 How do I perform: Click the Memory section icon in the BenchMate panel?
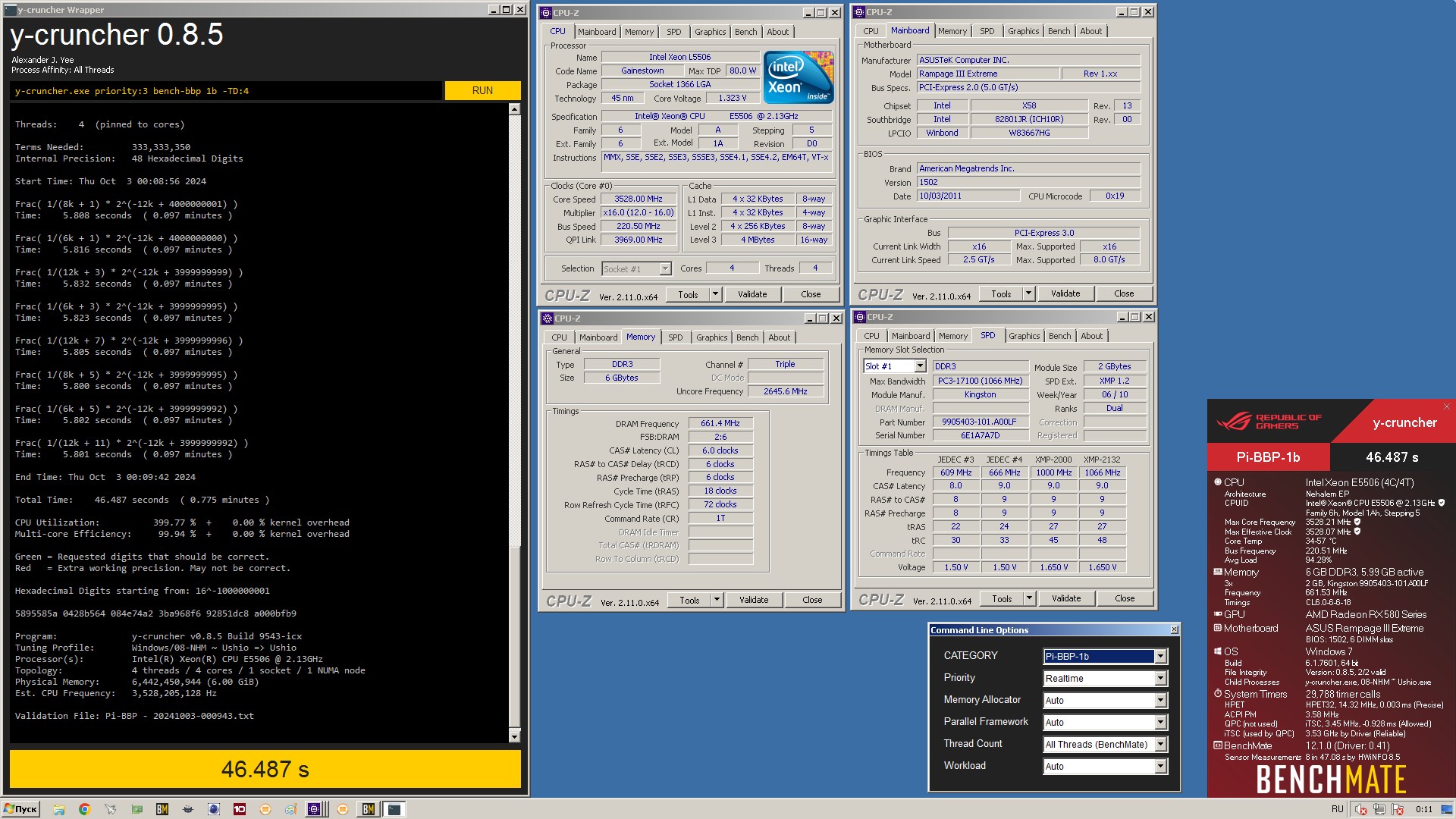pos(1218,572)
